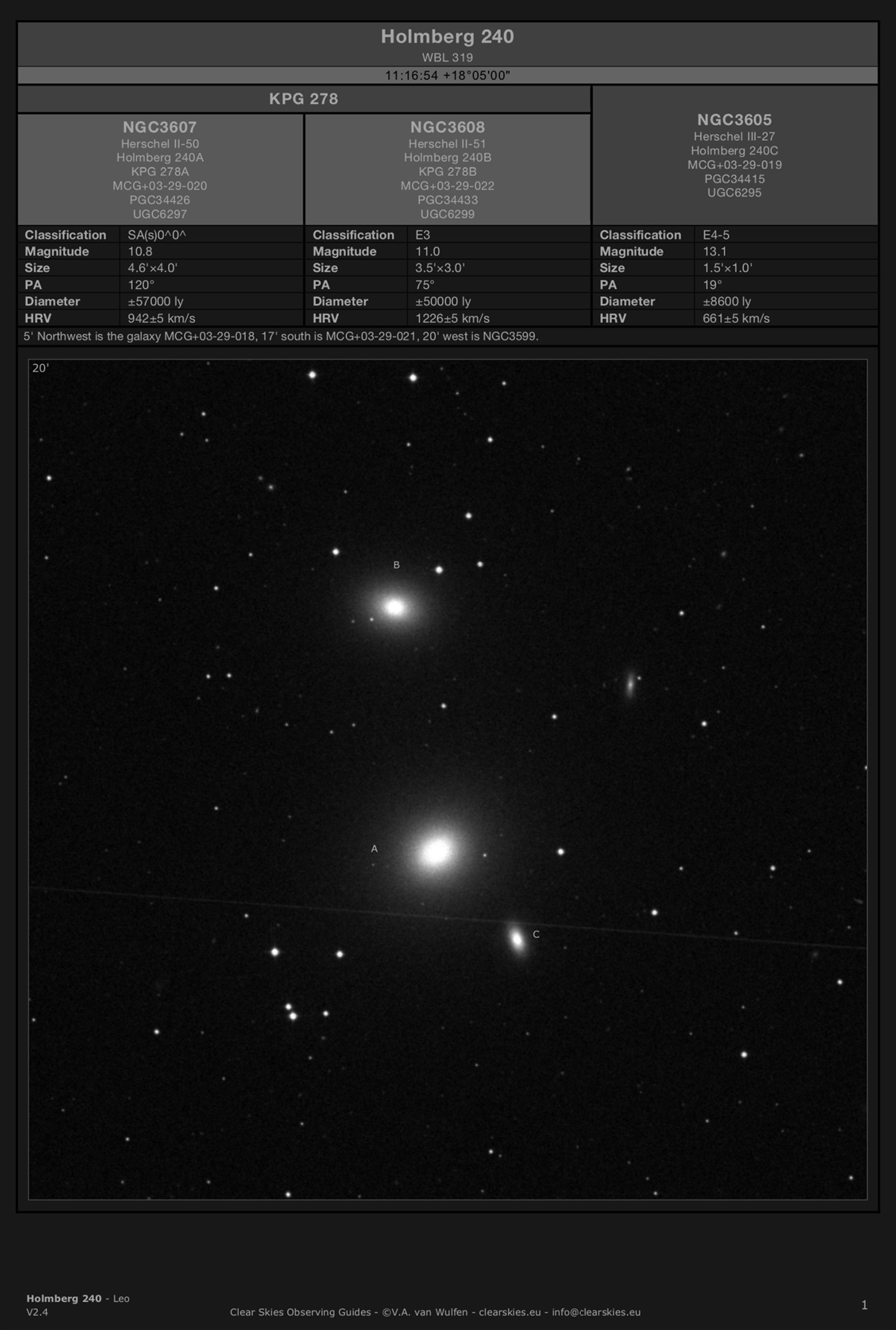
Task: Select UGC6297 catalog entry
Action: click(x=160, y=214)
